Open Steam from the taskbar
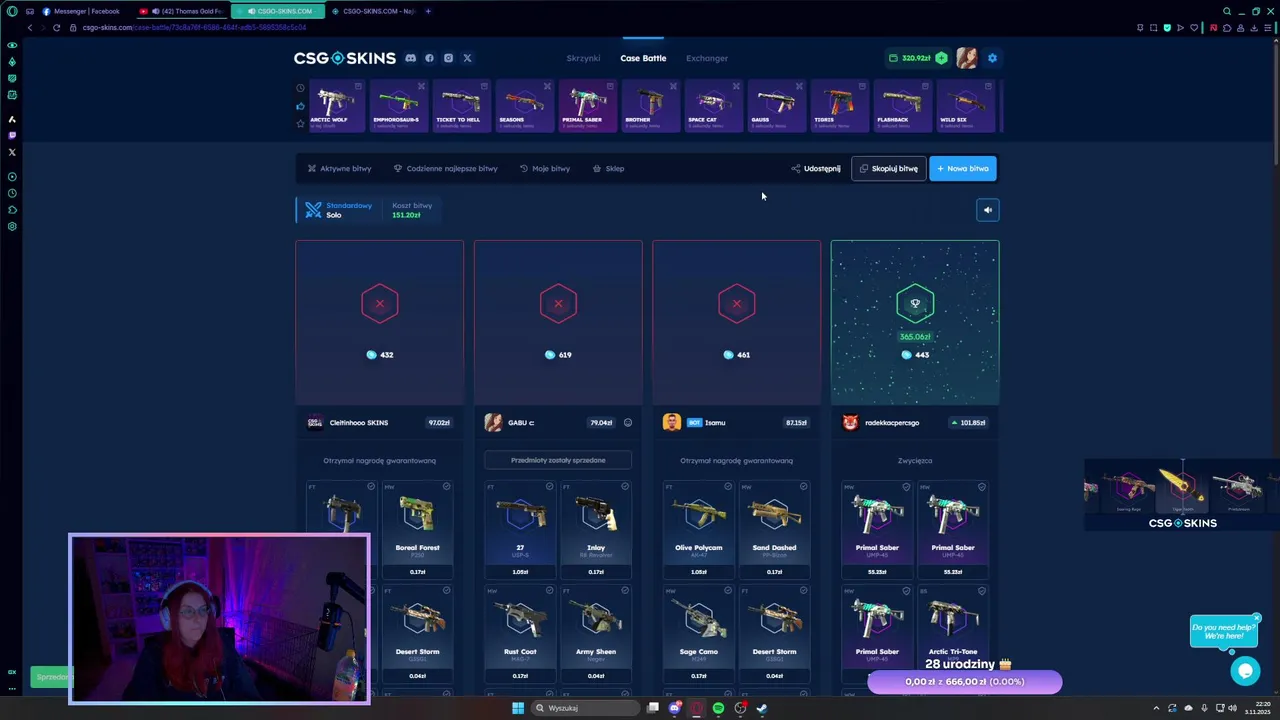 762,708
